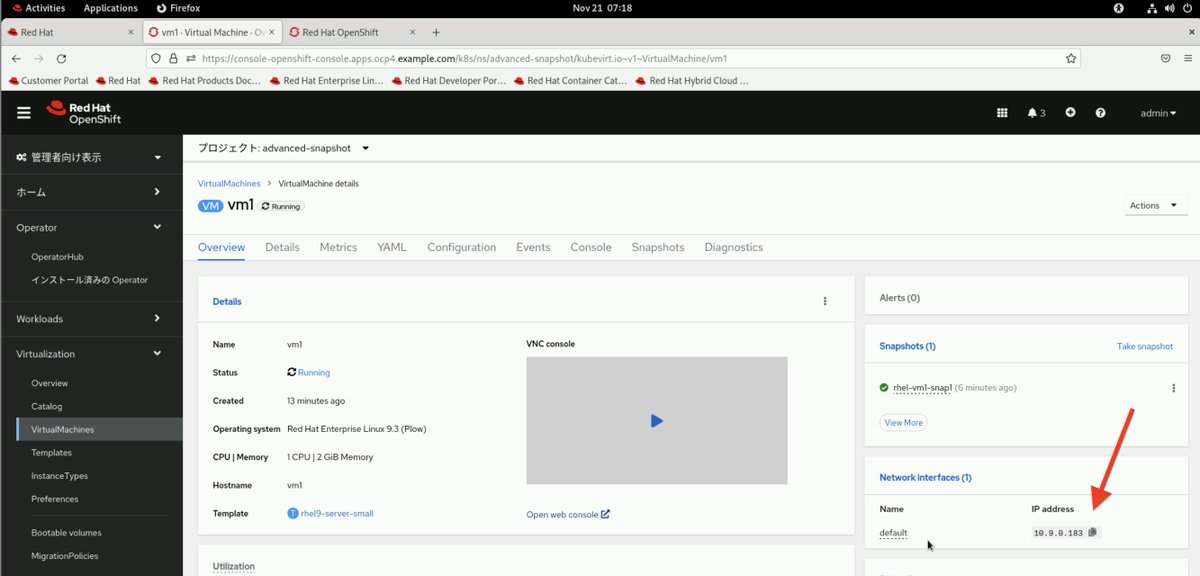Collapse the Virtualization navigation section
The image size is (1200, 576).
click(91, 354)
